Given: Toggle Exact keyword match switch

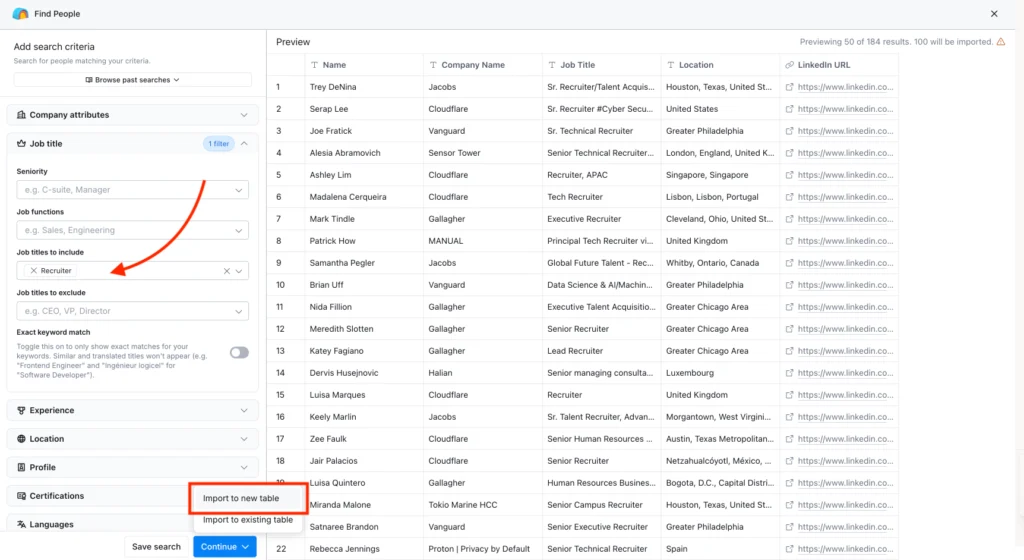Looking at the screenshot, I should (x=239, y=352).
